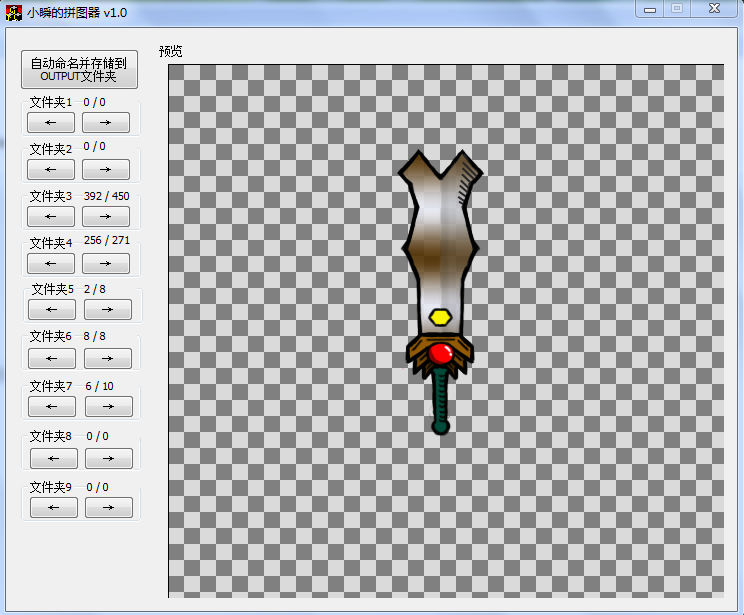Click the 392 / 450 counter text

(x=107, y=196)
